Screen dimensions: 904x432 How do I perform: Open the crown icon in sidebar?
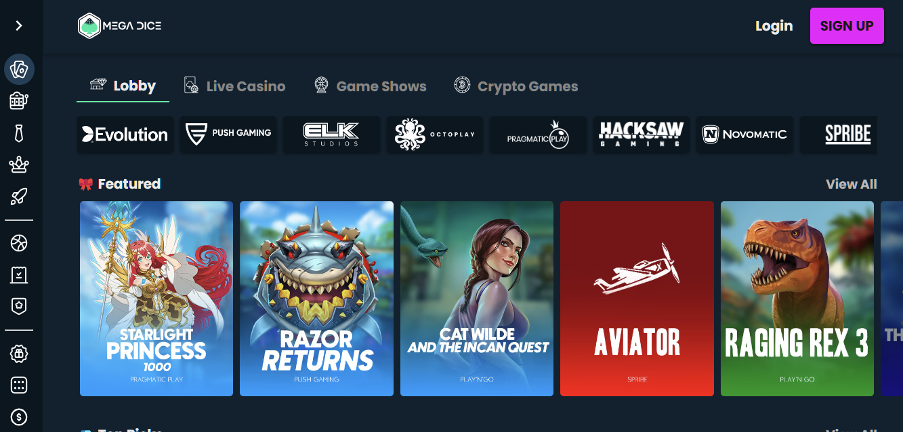tap(19, 165)
